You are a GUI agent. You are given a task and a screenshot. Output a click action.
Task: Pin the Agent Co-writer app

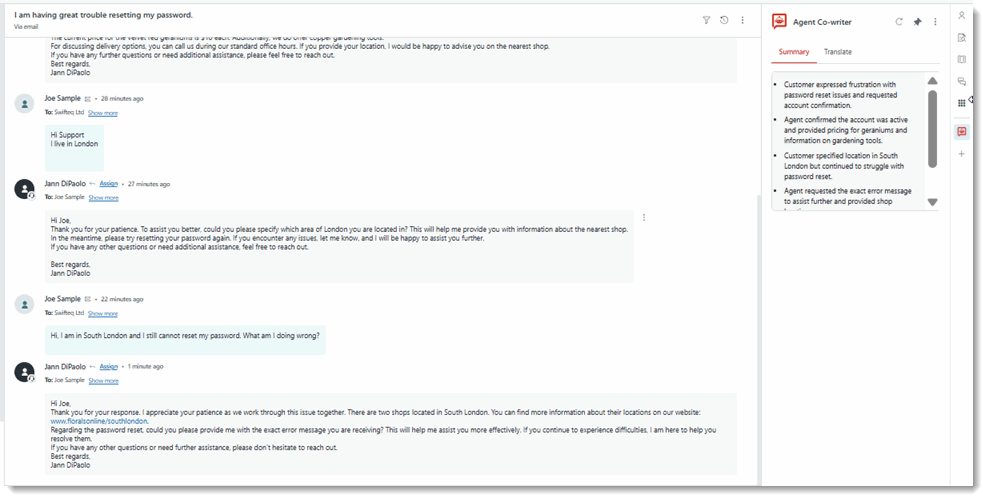point(917,21)
